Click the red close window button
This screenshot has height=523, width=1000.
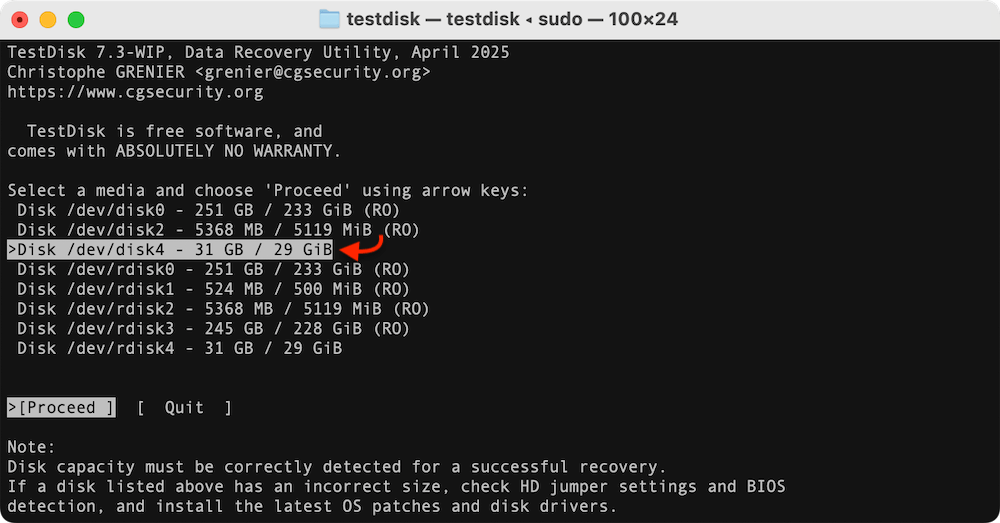pyautogui.click(x=20, y=20)
